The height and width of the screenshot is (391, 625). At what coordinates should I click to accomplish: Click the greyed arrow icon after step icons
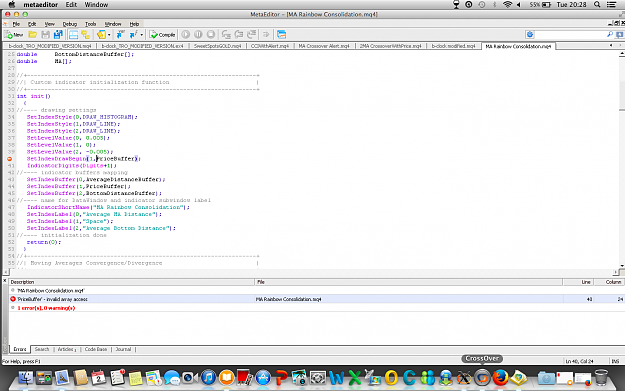pyautogui.click(x=266, y=35)
